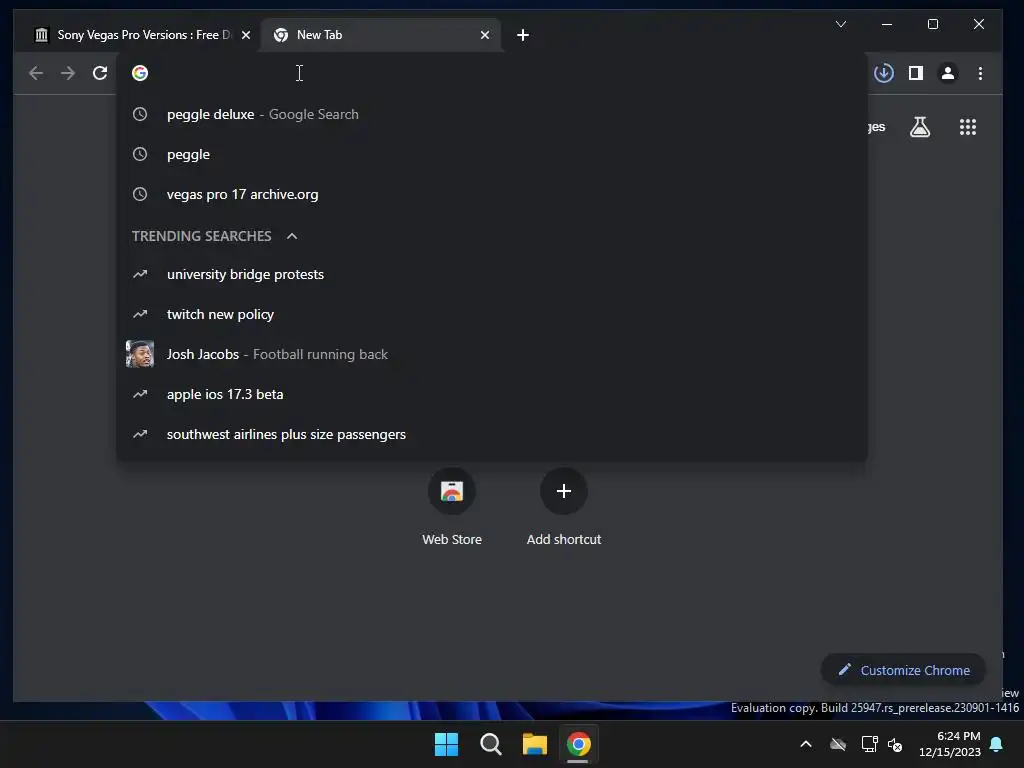
Task: Select 'university bridge protests' trending search
Action: tap(492, 274)
